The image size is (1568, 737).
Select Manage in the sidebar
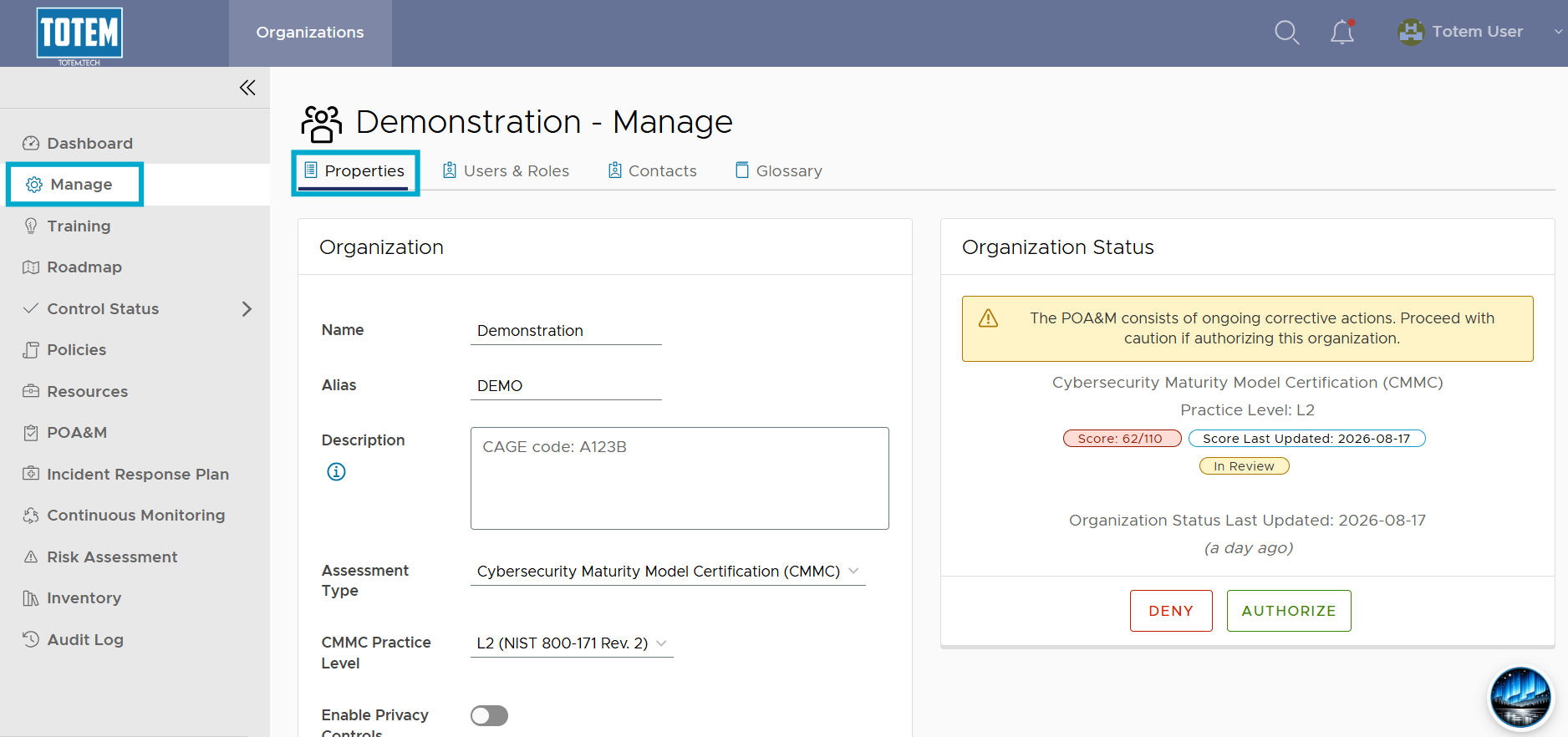pos(135,185)
